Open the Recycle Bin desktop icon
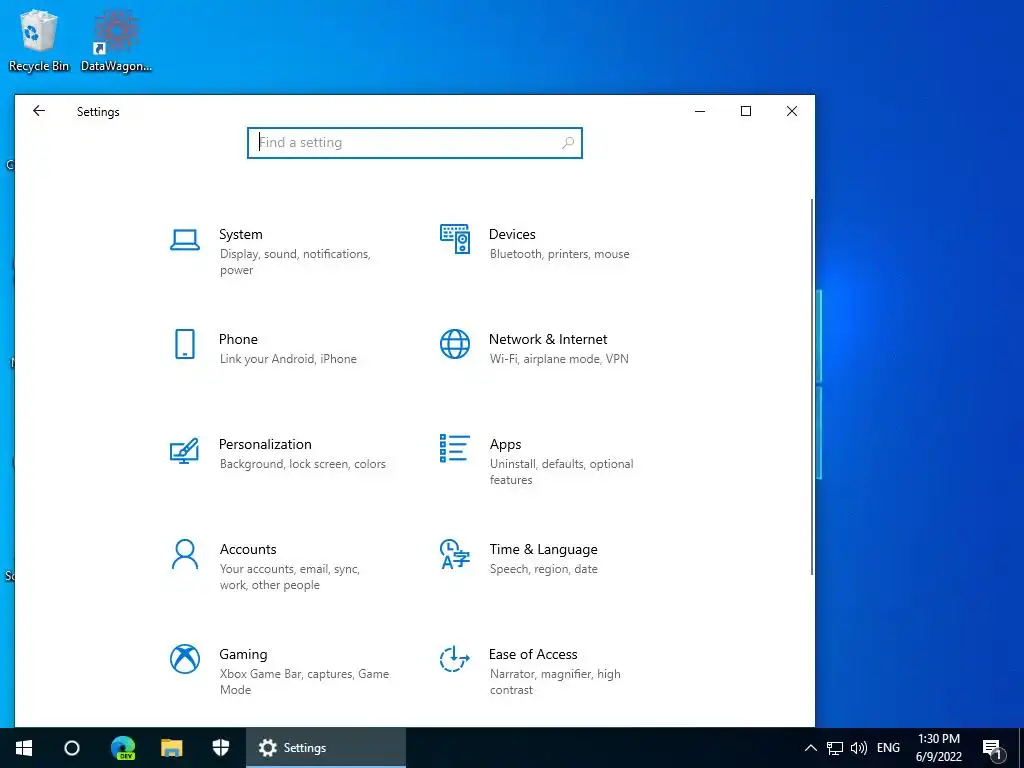Viewport: 1024px width, 768px height. pos(39,40)
